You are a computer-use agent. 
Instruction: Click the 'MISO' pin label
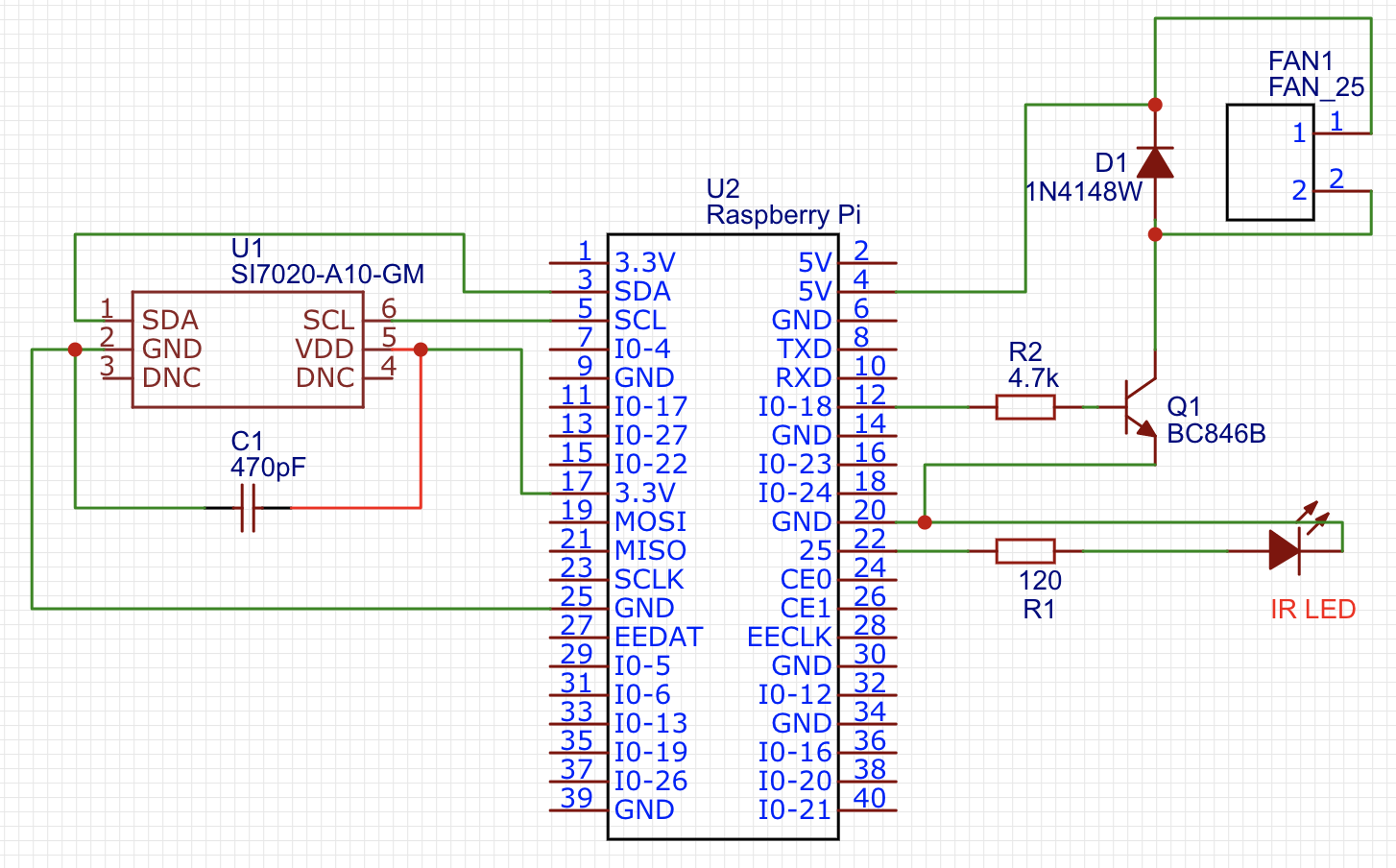(650, 551)
